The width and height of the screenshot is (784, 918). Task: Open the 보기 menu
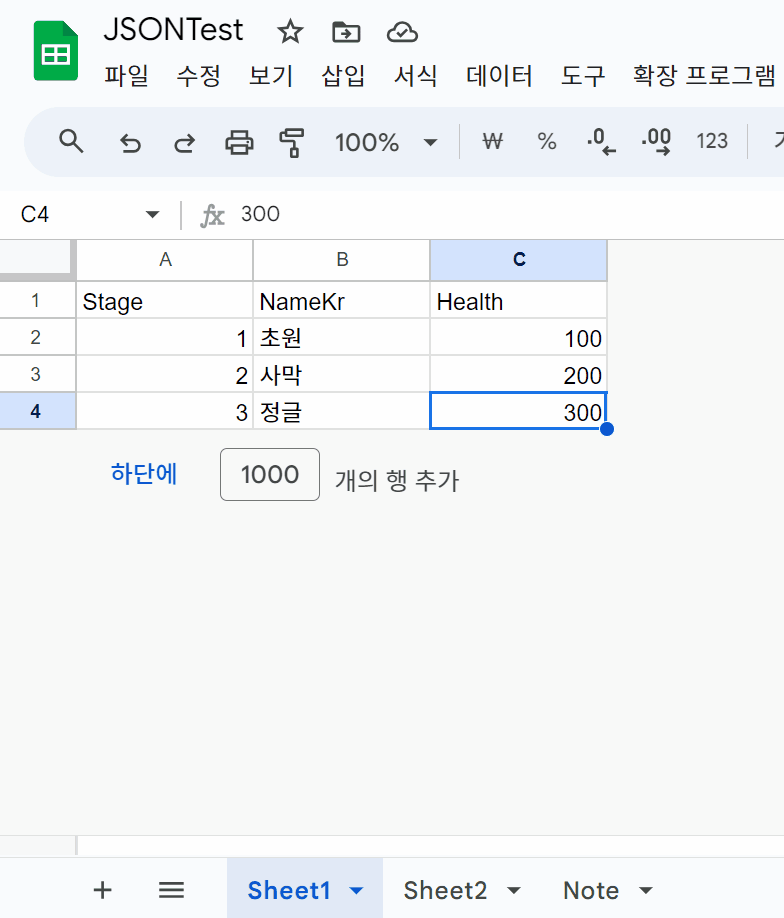point(271,76)
